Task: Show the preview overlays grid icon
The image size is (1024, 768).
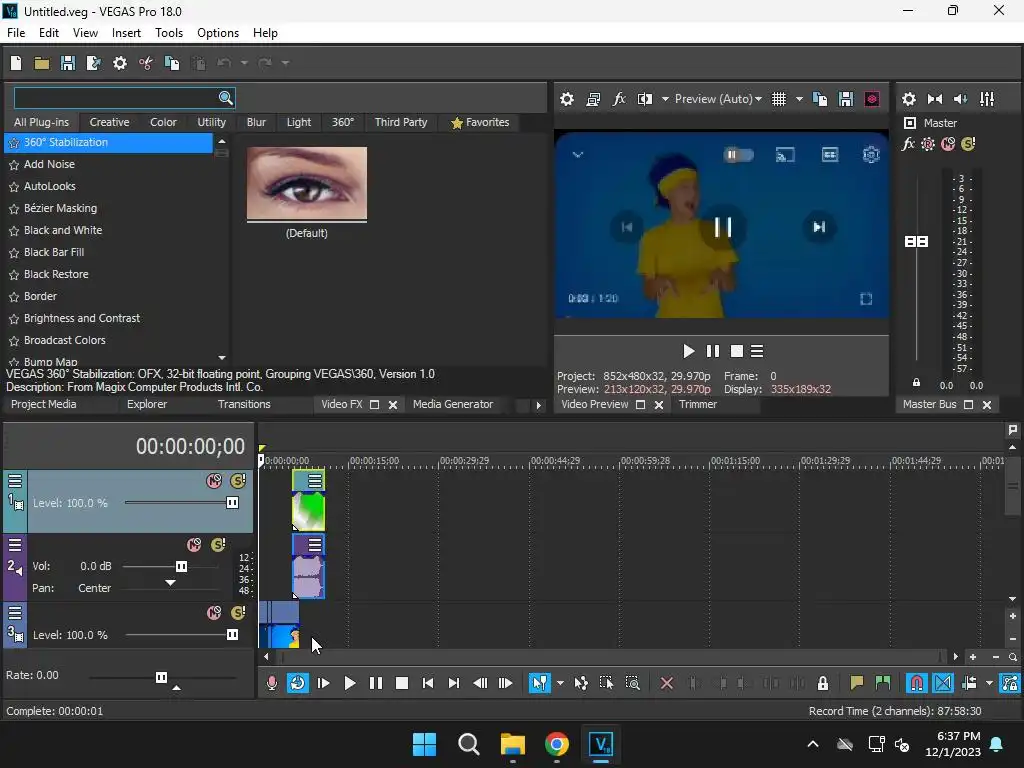Action: click(778, 99)
